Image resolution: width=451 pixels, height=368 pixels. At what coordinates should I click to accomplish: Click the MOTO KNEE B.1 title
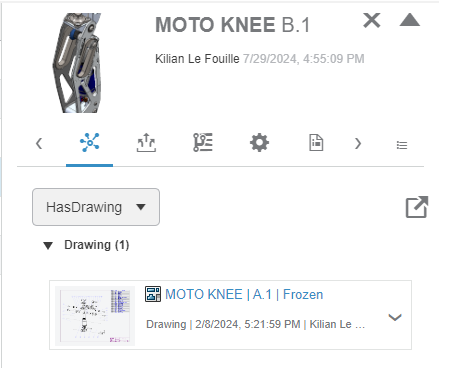pos(233,25)
